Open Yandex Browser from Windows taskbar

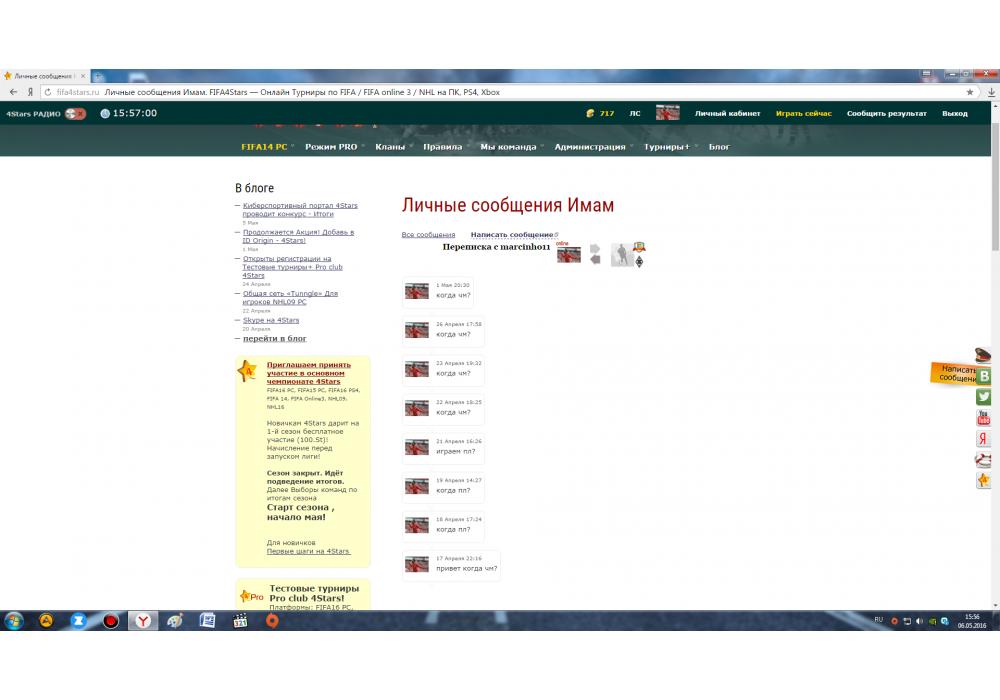tap(143, 621)
